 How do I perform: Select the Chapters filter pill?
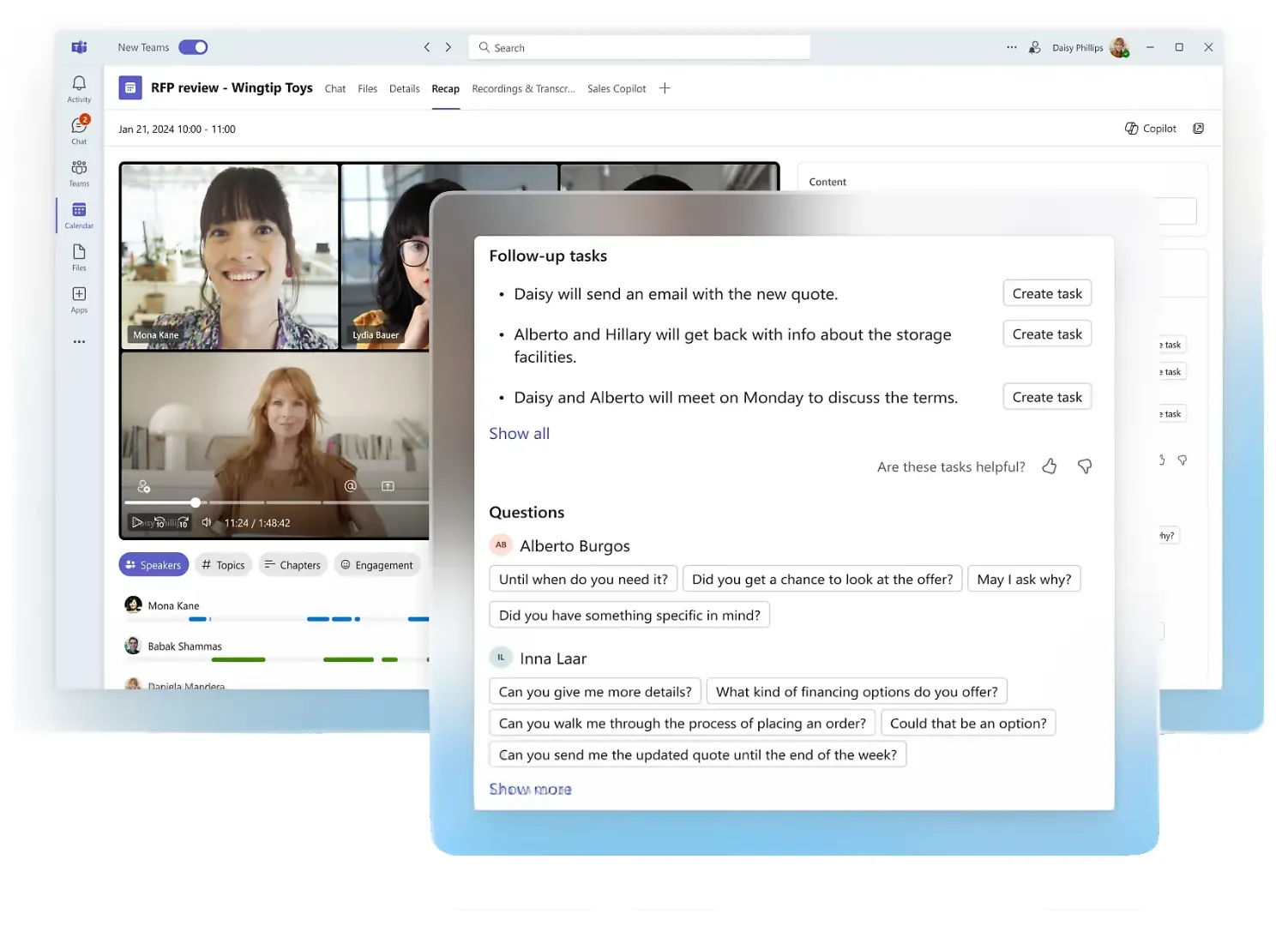tap(292, 565)
